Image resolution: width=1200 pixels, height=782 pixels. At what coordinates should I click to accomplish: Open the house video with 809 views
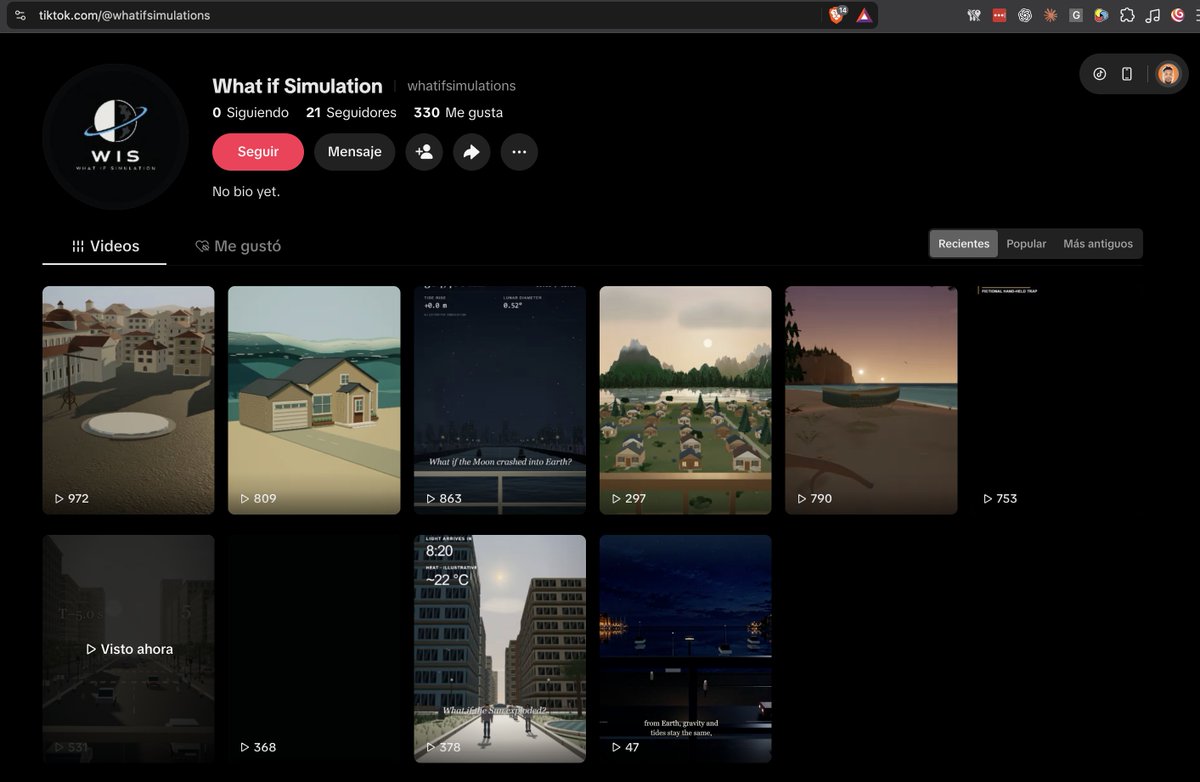[x=314, y=400]
